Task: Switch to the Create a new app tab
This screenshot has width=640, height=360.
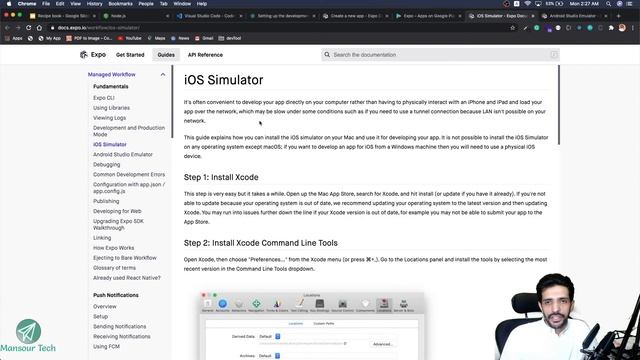Action: point(355,16)
